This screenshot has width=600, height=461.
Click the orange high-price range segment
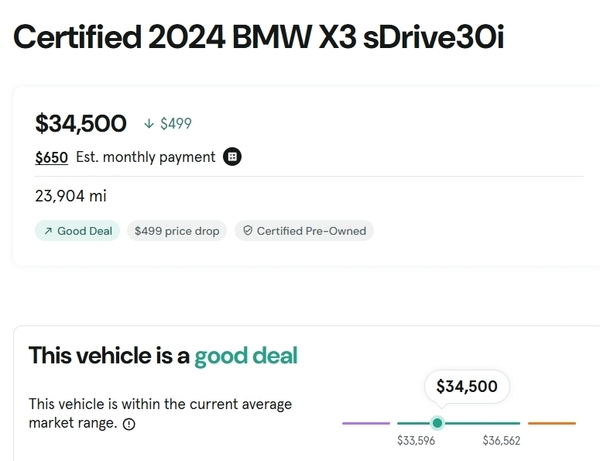[552, 423]
